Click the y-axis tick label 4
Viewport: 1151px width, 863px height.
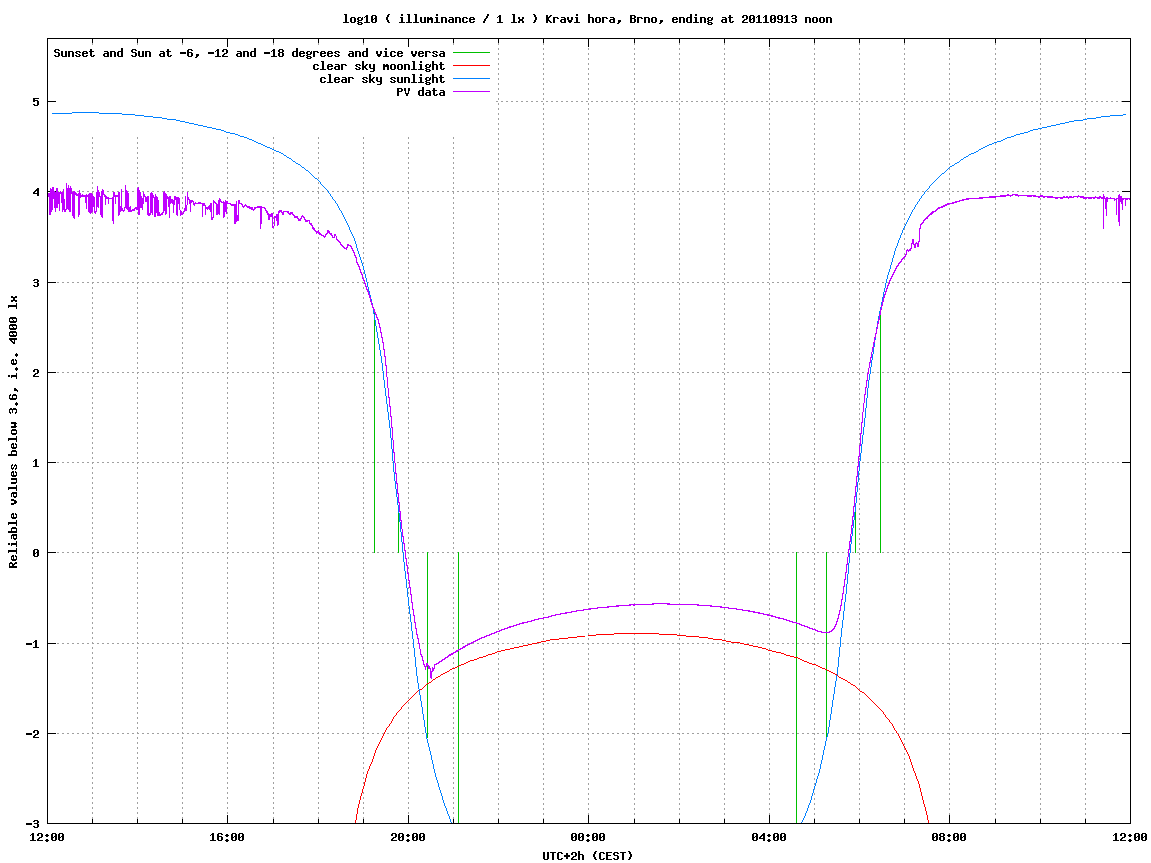[36, 192]
